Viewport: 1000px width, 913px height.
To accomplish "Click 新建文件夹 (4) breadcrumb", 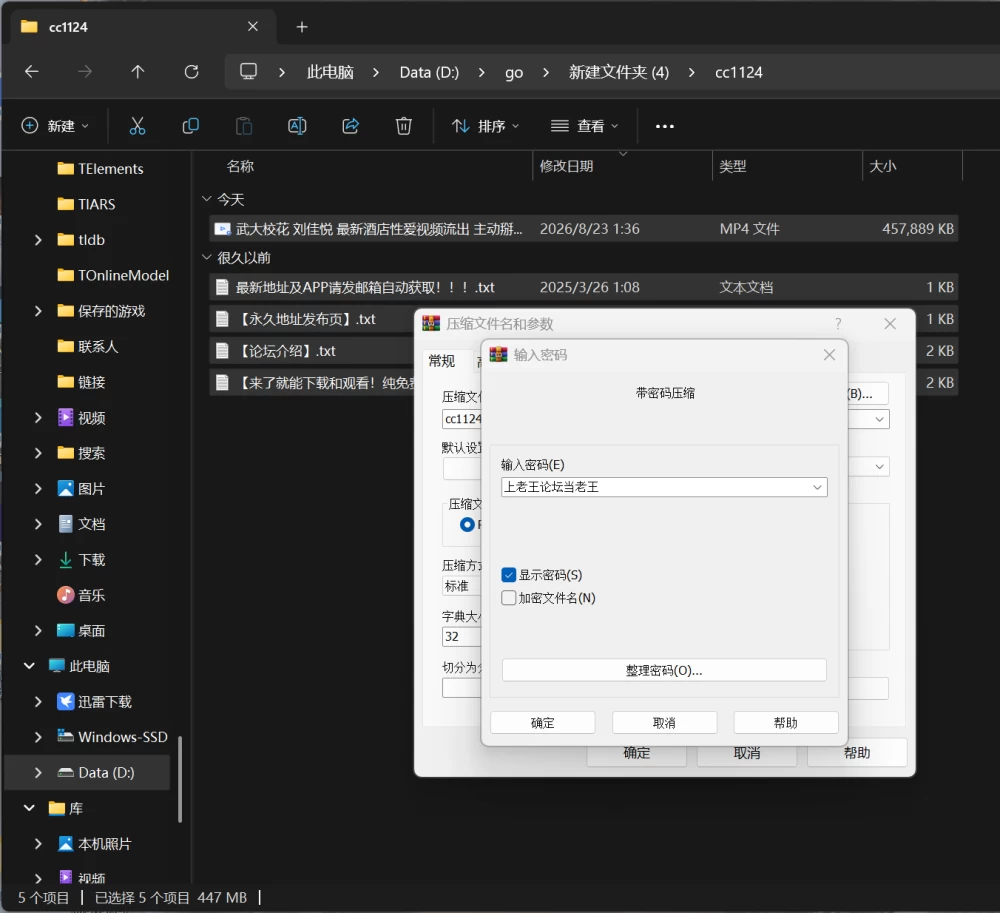I will (619, 72).
